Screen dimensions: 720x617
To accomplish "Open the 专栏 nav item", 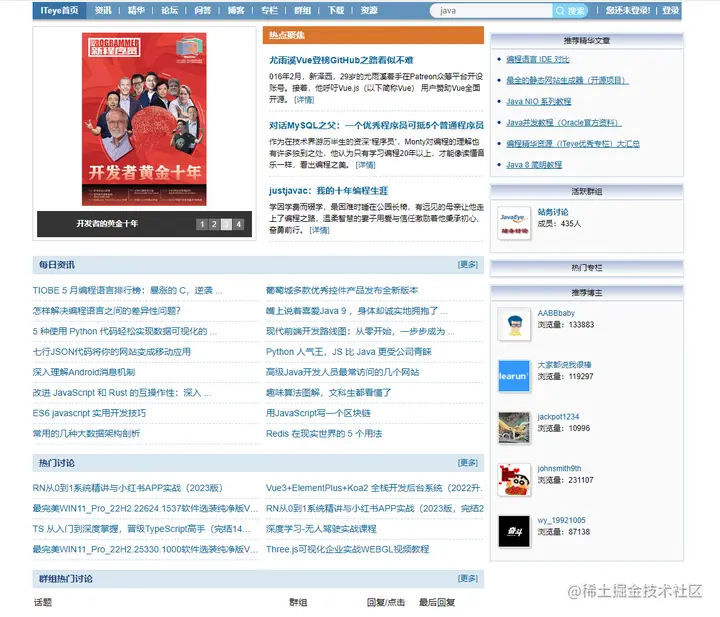I will [269, 10].
